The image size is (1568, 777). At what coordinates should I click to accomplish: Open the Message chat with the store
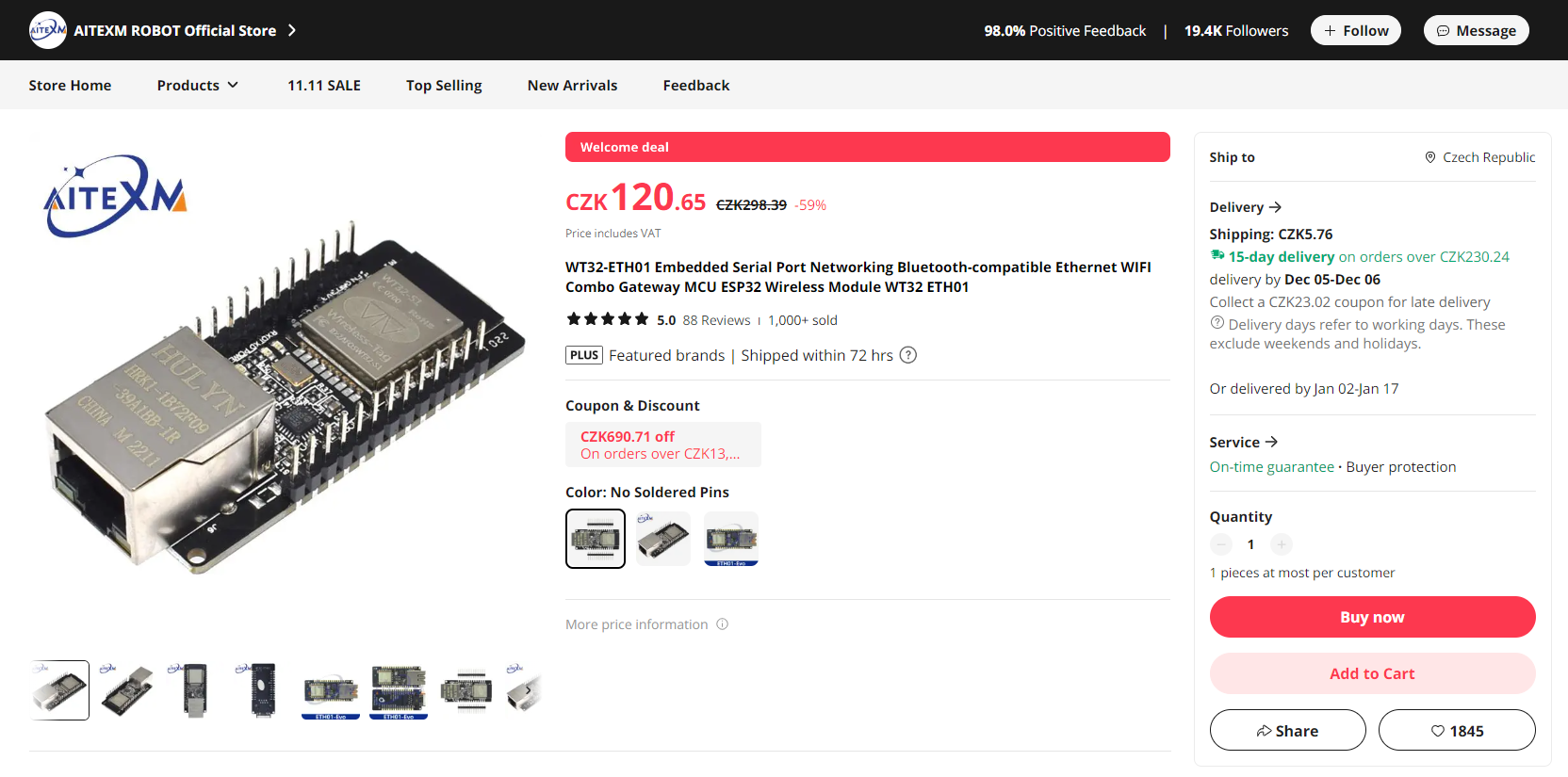[x=1476, y=30]
